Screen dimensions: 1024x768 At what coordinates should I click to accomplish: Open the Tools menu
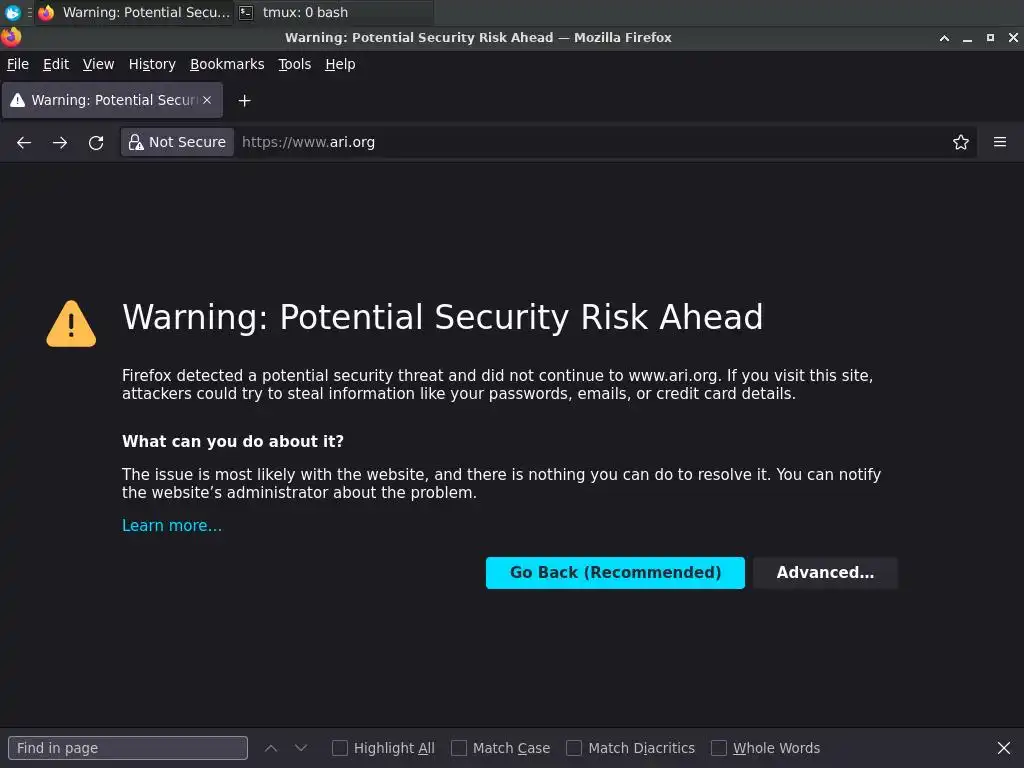pyautogui.click(x=294, y=64)
